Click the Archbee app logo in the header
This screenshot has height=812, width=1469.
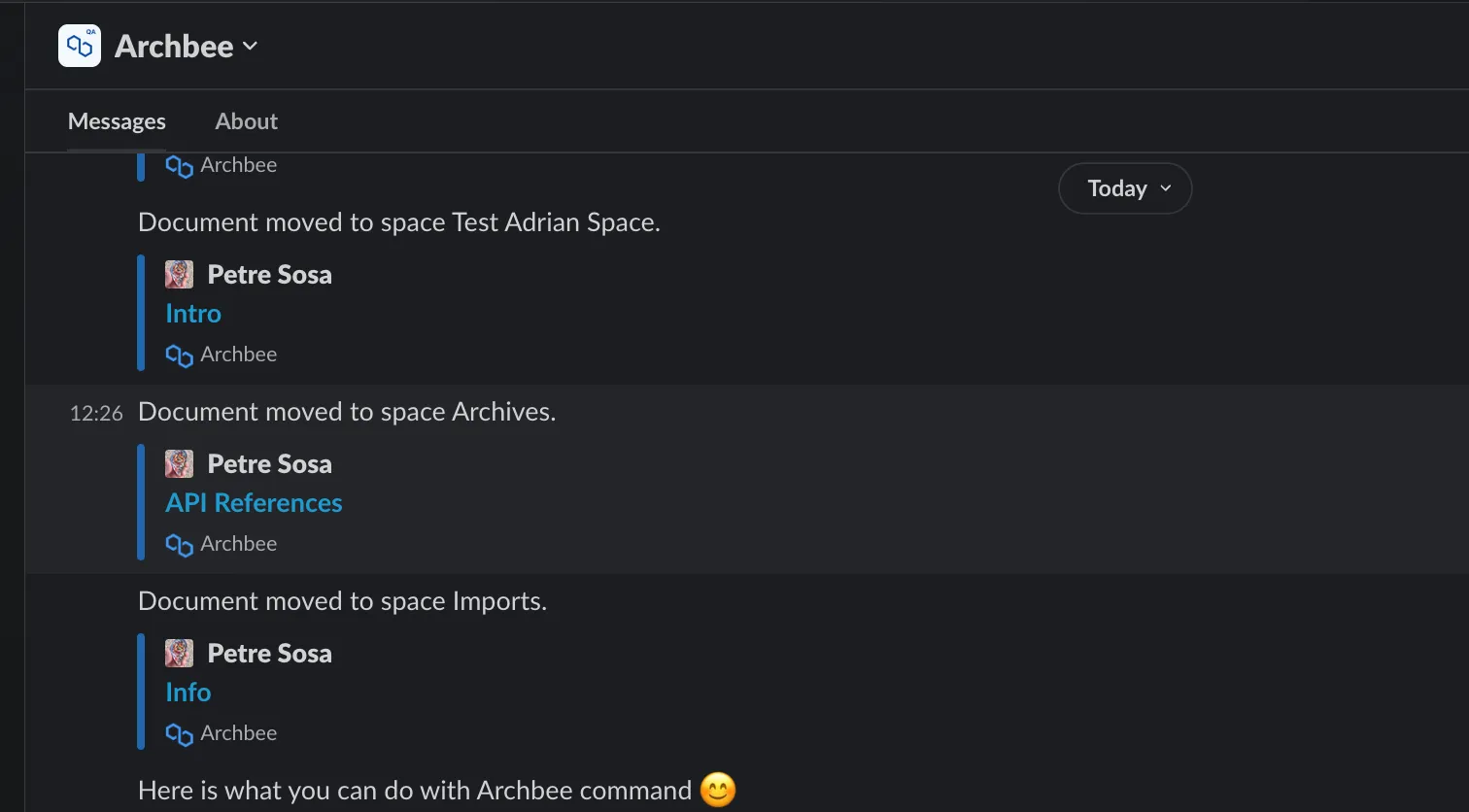point(80,46)
